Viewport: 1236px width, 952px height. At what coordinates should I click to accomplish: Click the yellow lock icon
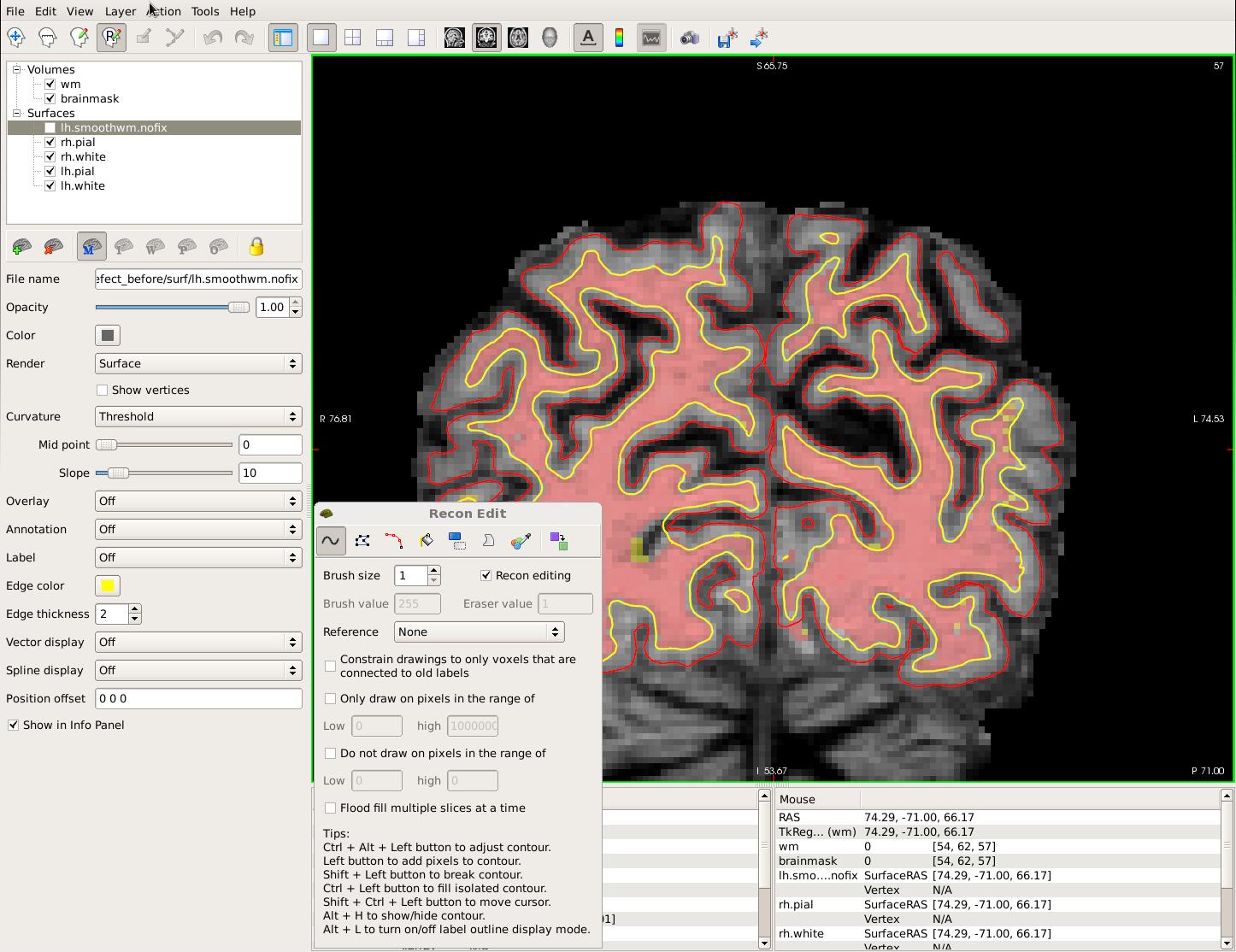(256, 247)
